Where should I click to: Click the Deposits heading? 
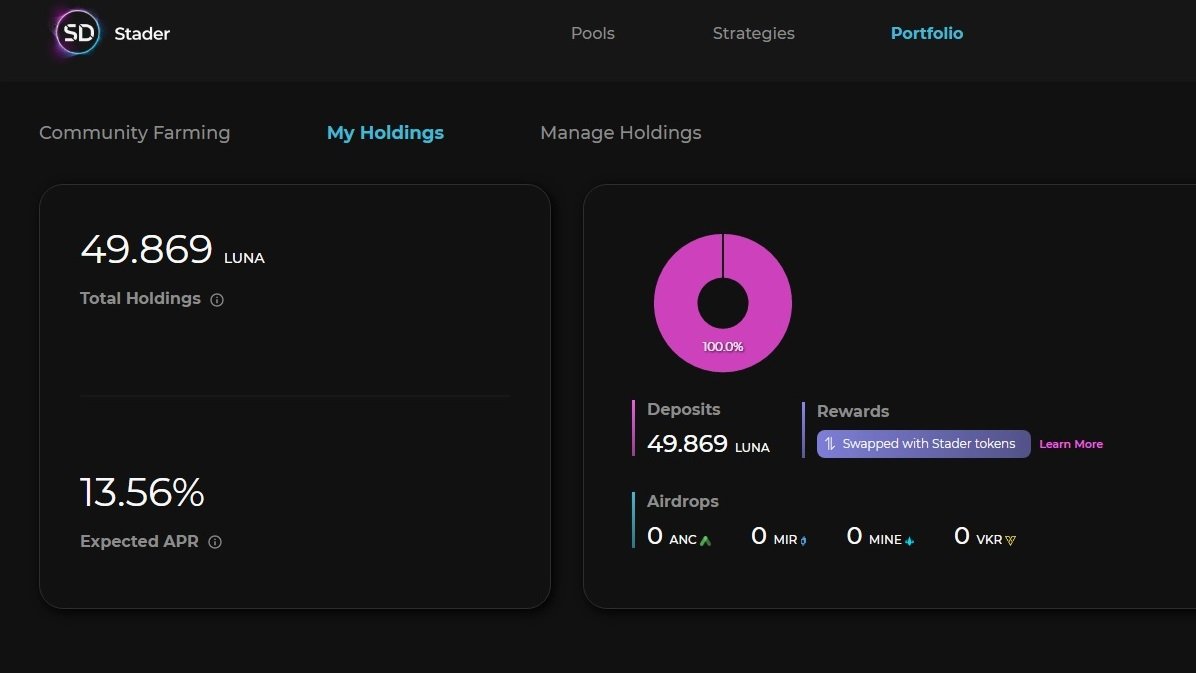click(683, 409)
